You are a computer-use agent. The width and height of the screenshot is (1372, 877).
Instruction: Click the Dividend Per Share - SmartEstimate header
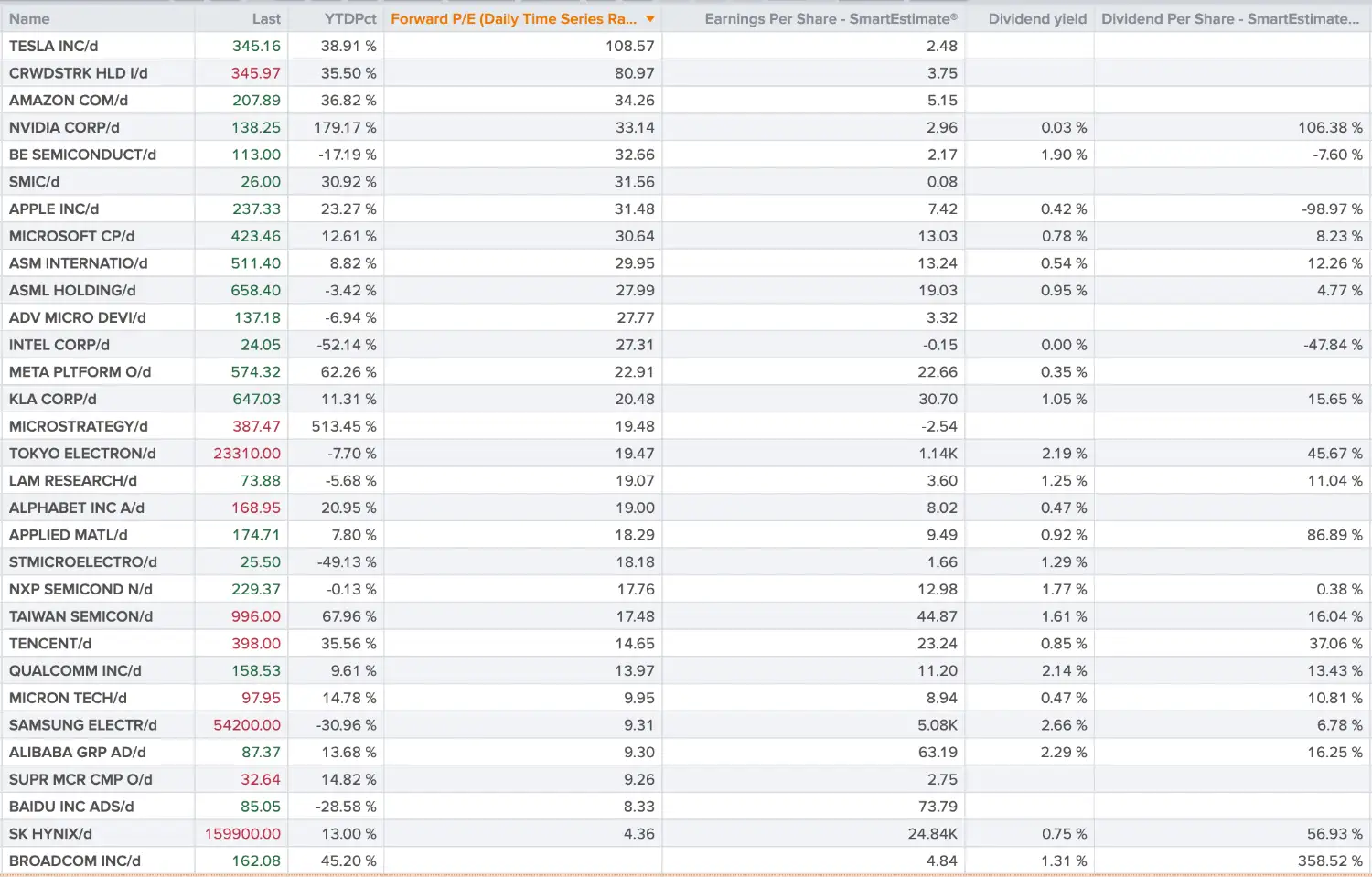point(1230,19)
